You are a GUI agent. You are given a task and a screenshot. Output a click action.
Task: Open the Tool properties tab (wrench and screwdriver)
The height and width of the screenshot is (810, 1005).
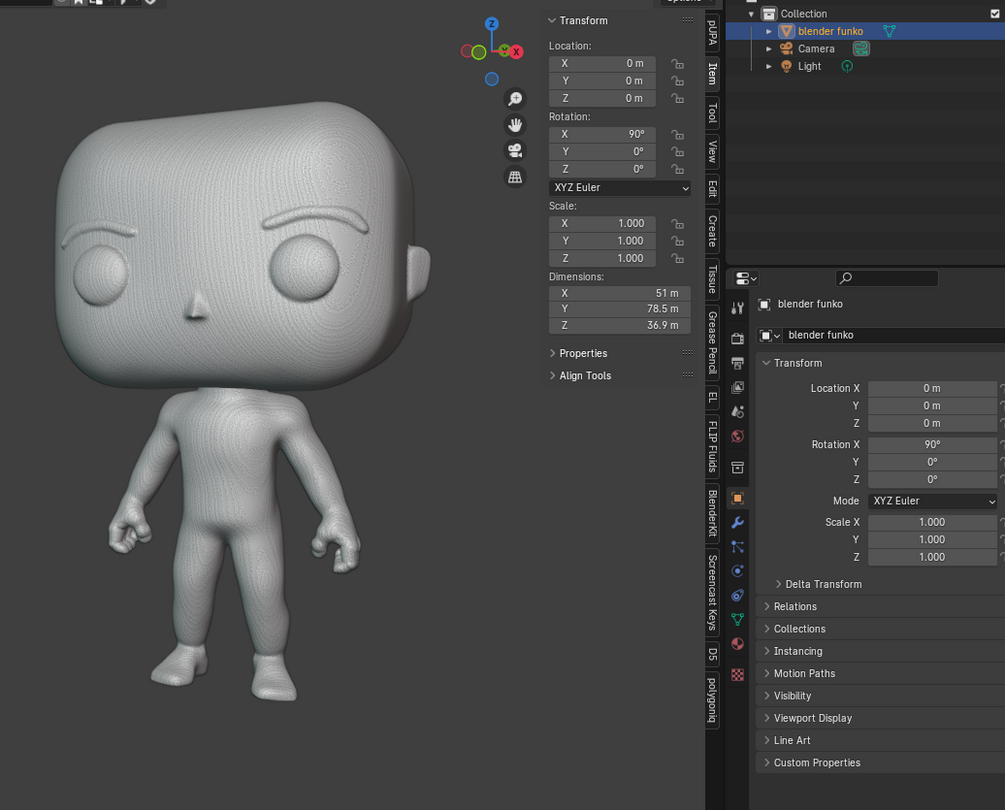tap(738, 308)
